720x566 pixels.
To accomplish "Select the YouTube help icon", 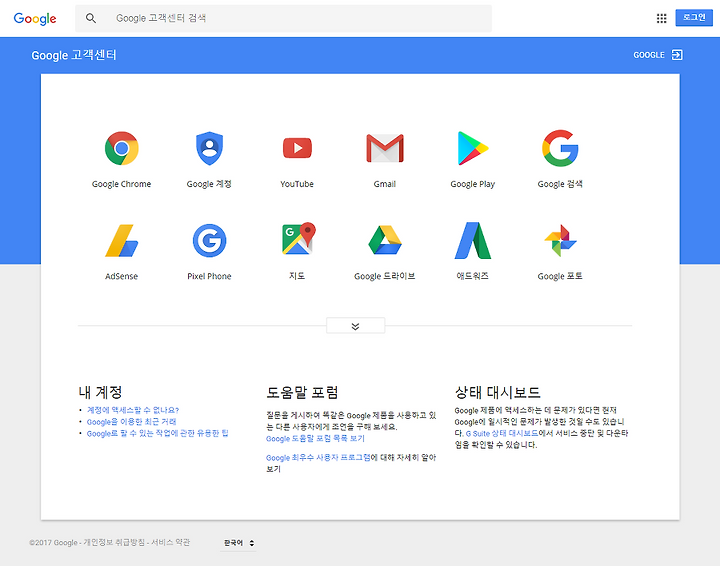I will click(x=297, y=148).
